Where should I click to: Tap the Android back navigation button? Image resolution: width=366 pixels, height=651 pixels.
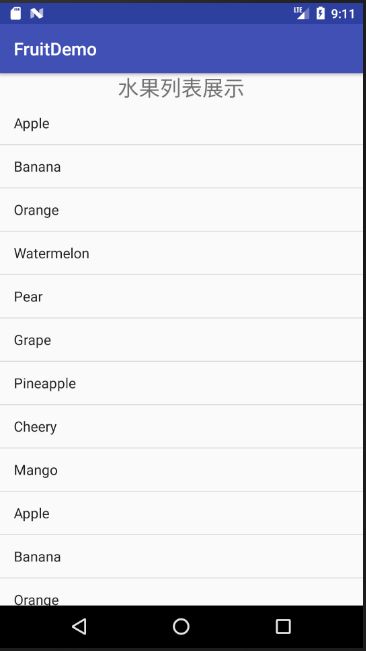[79, 626]
